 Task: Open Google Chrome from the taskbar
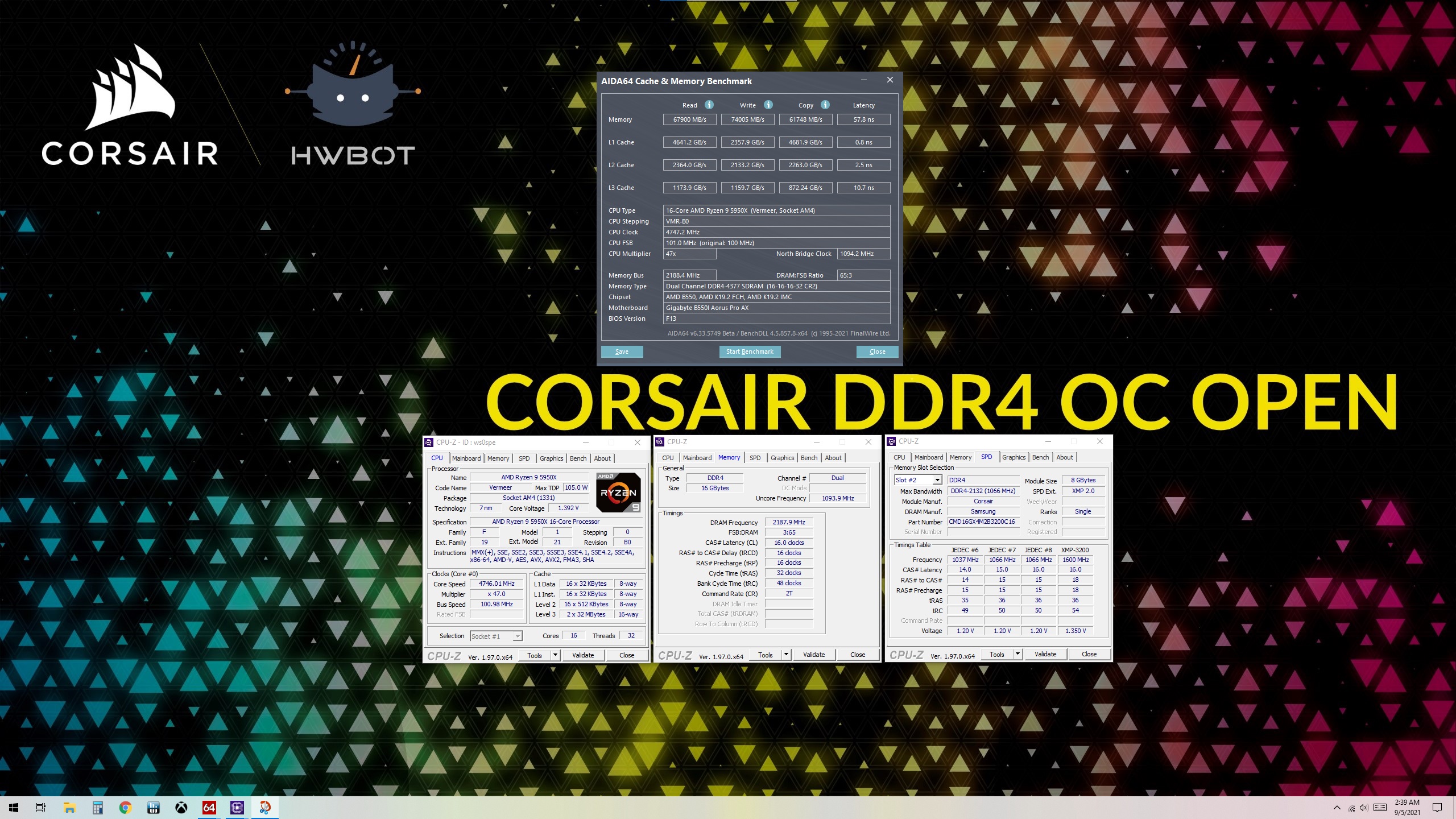coord(125,808)
